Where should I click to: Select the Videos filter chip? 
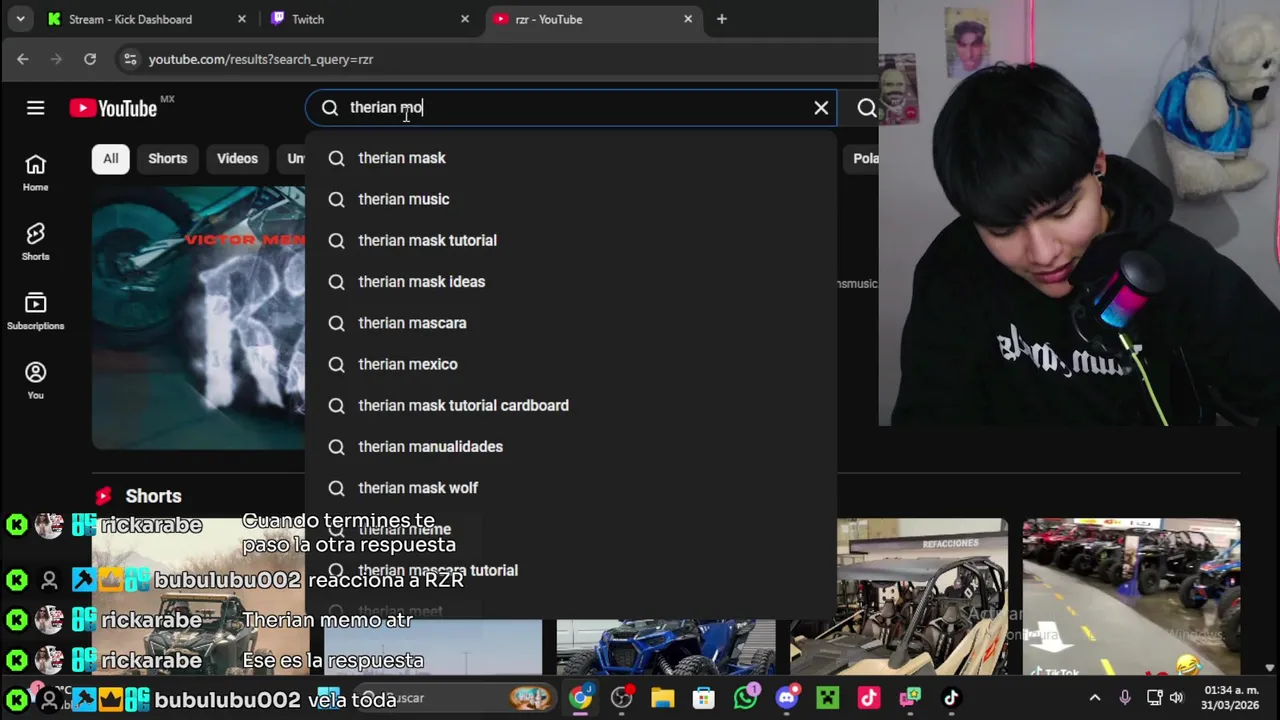tap(237, 158)
